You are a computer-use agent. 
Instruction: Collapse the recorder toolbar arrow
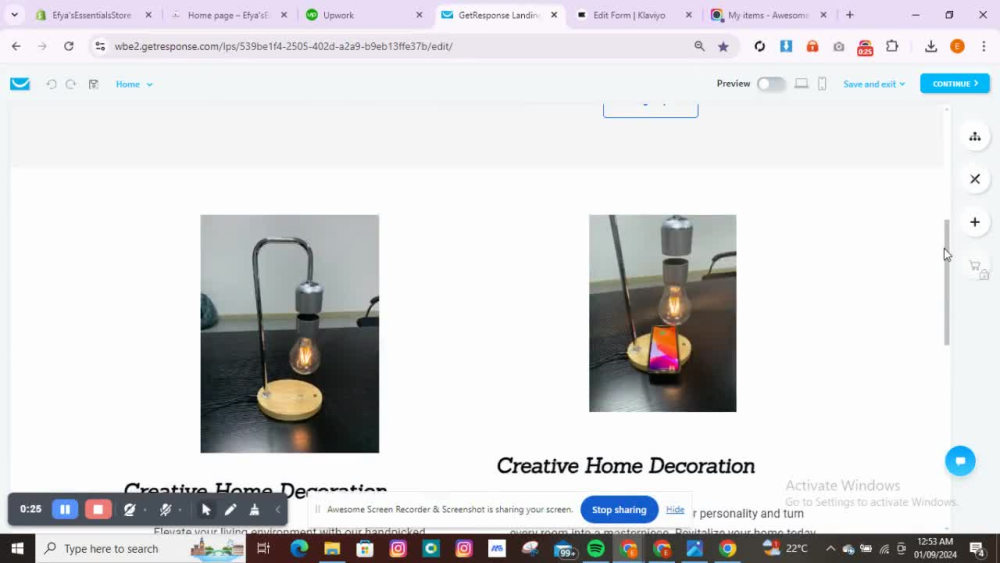278,509
